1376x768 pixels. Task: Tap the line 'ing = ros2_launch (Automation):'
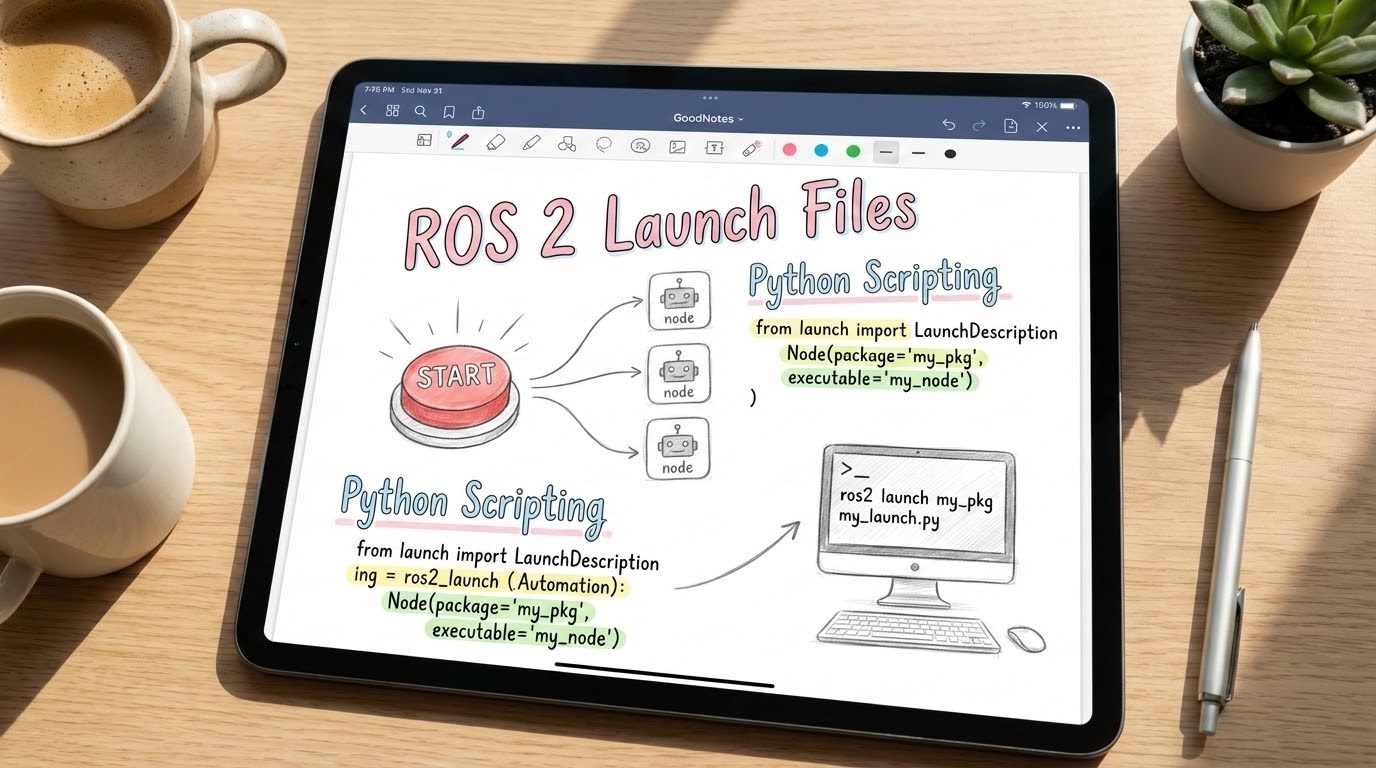tap(488, 583)
